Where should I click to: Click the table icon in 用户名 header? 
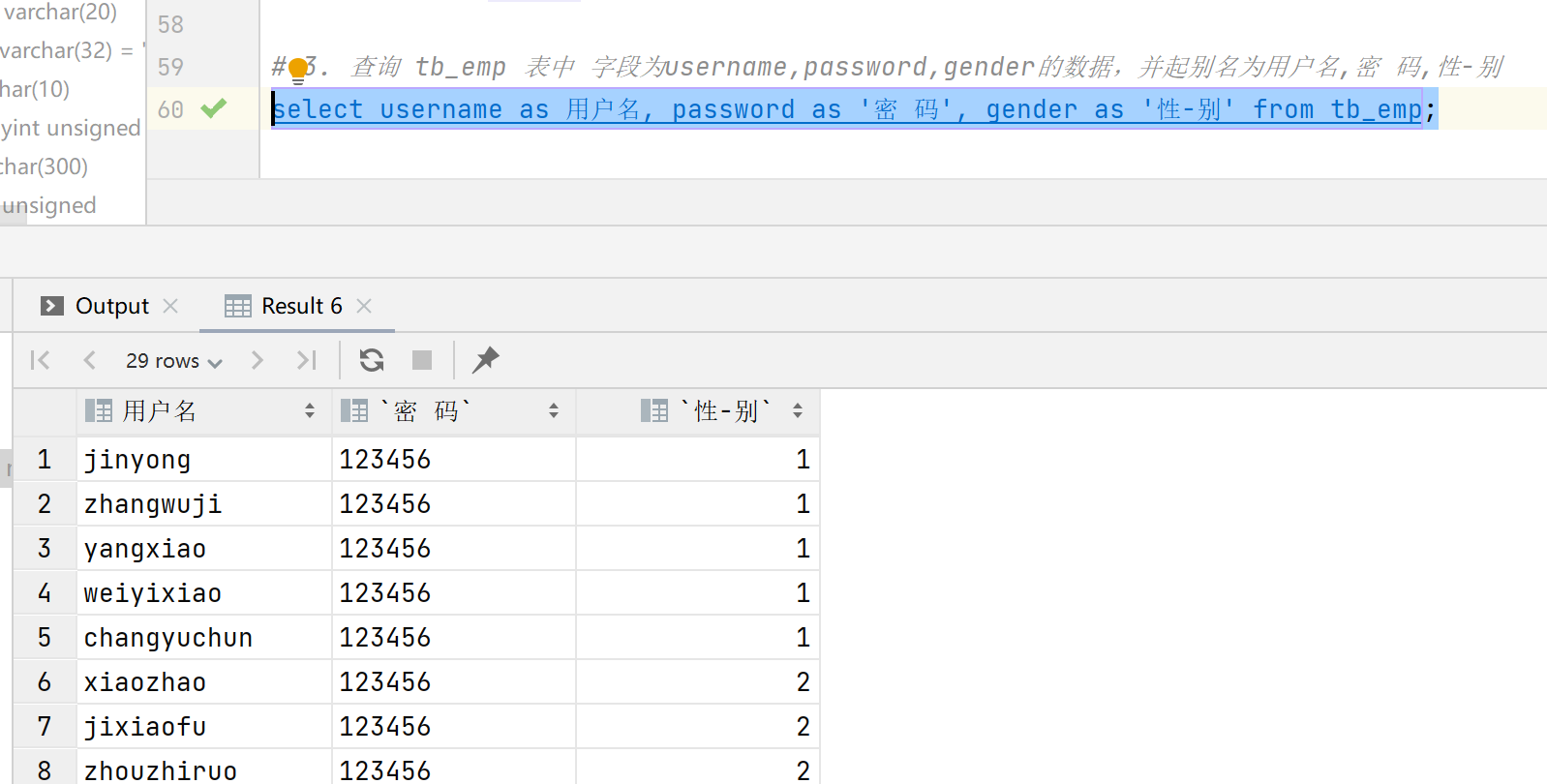tap(99, 411)
